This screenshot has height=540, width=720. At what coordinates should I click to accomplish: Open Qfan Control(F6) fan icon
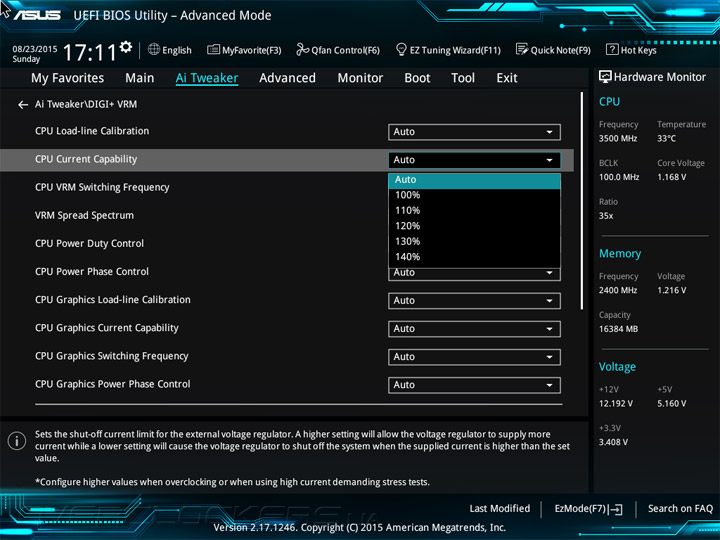point(303,50)
